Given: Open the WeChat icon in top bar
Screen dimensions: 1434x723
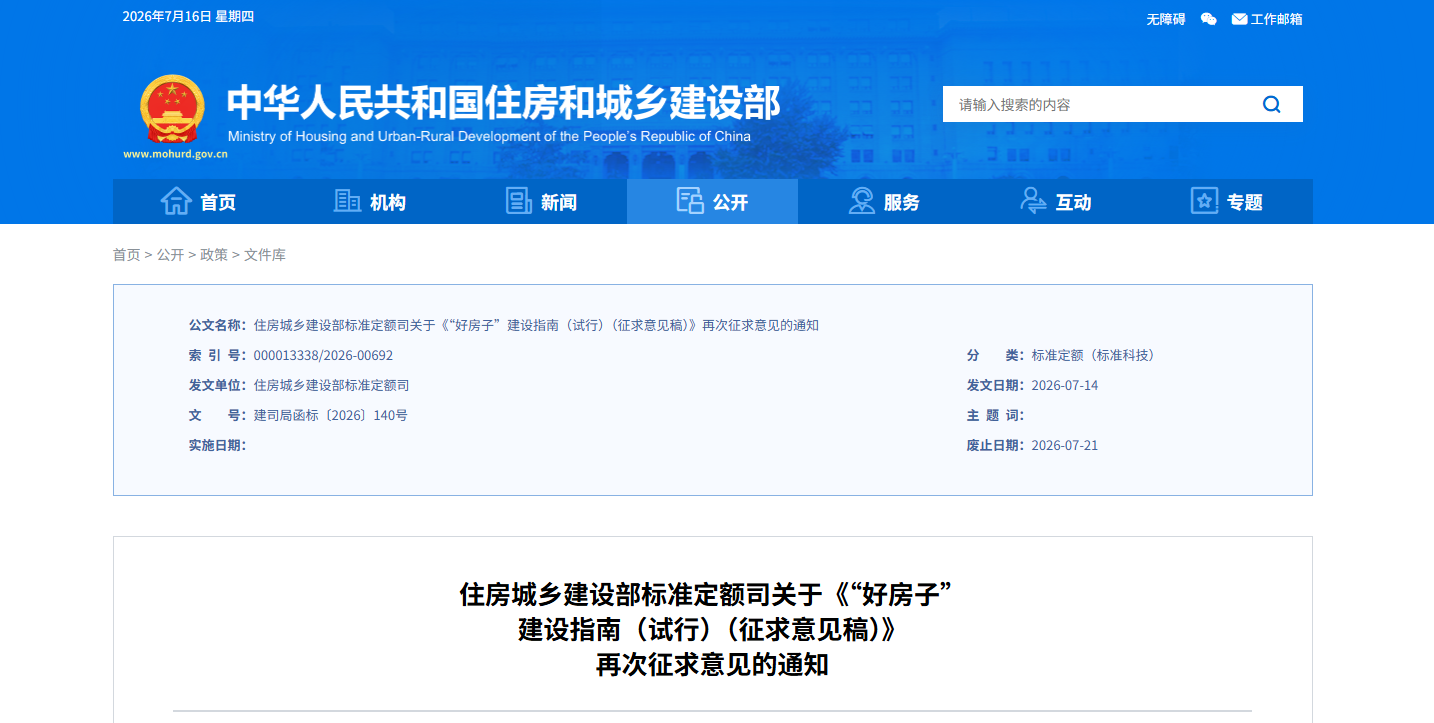Looking at the screenshot, I should click(1209, 19).
